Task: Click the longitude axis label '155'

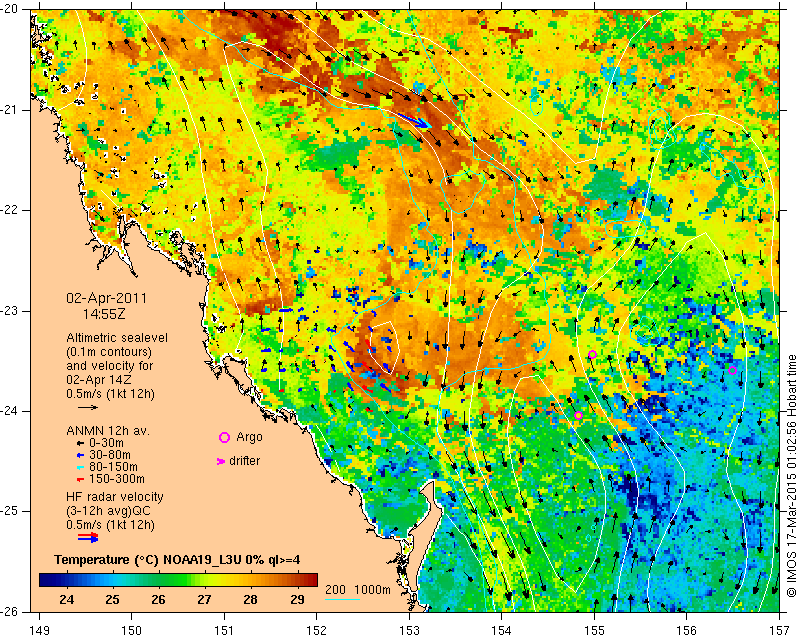Action: click(x=594, y=631)
